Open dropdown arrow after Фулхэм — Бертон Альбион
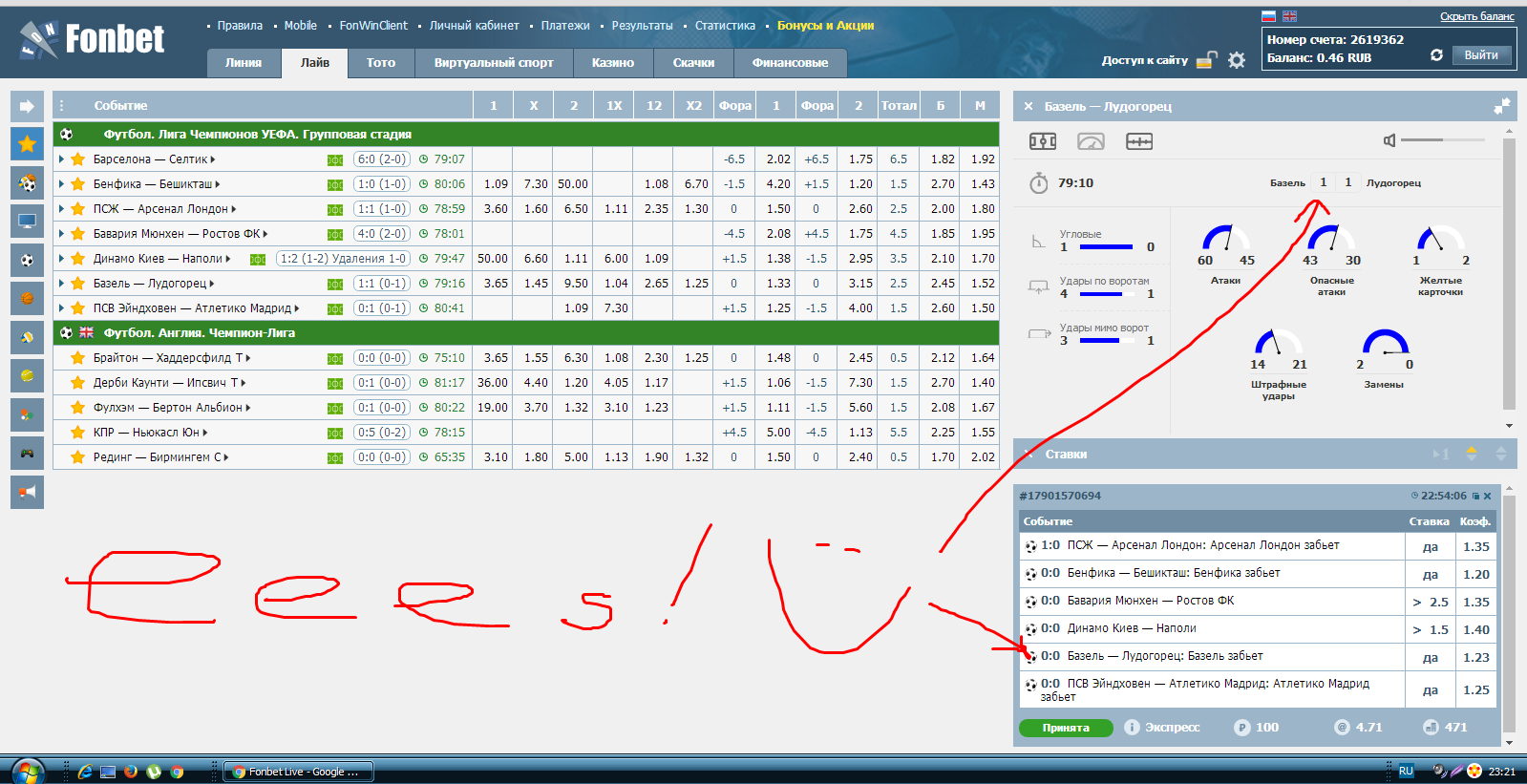The image size is (1527, 784). pyautogui.click(x=248, y=408)
